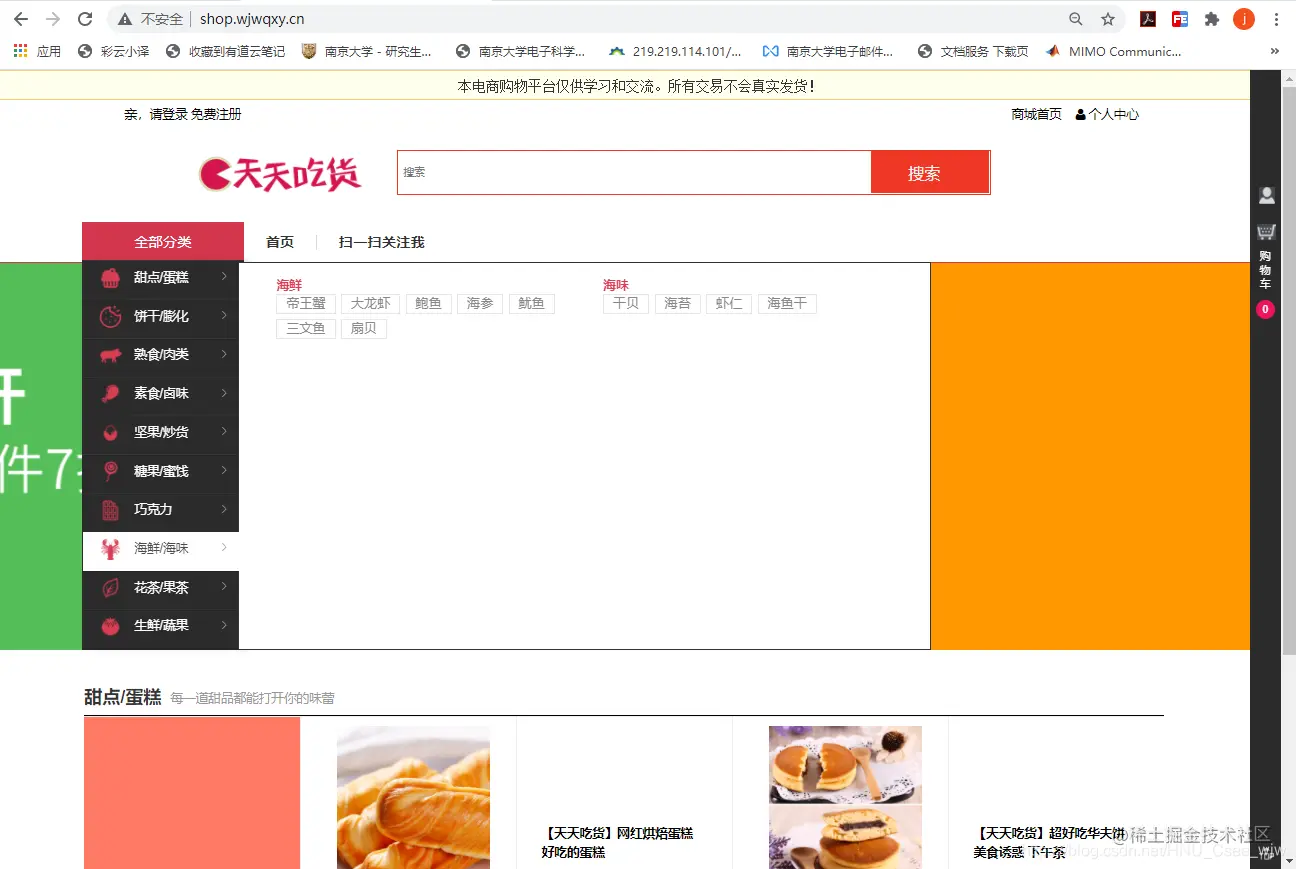The image size is (1296, 869).
Task: Click the 糖果/蜜饯 lollipop icon
Action: pyautogui.click(x=110, y=471)
